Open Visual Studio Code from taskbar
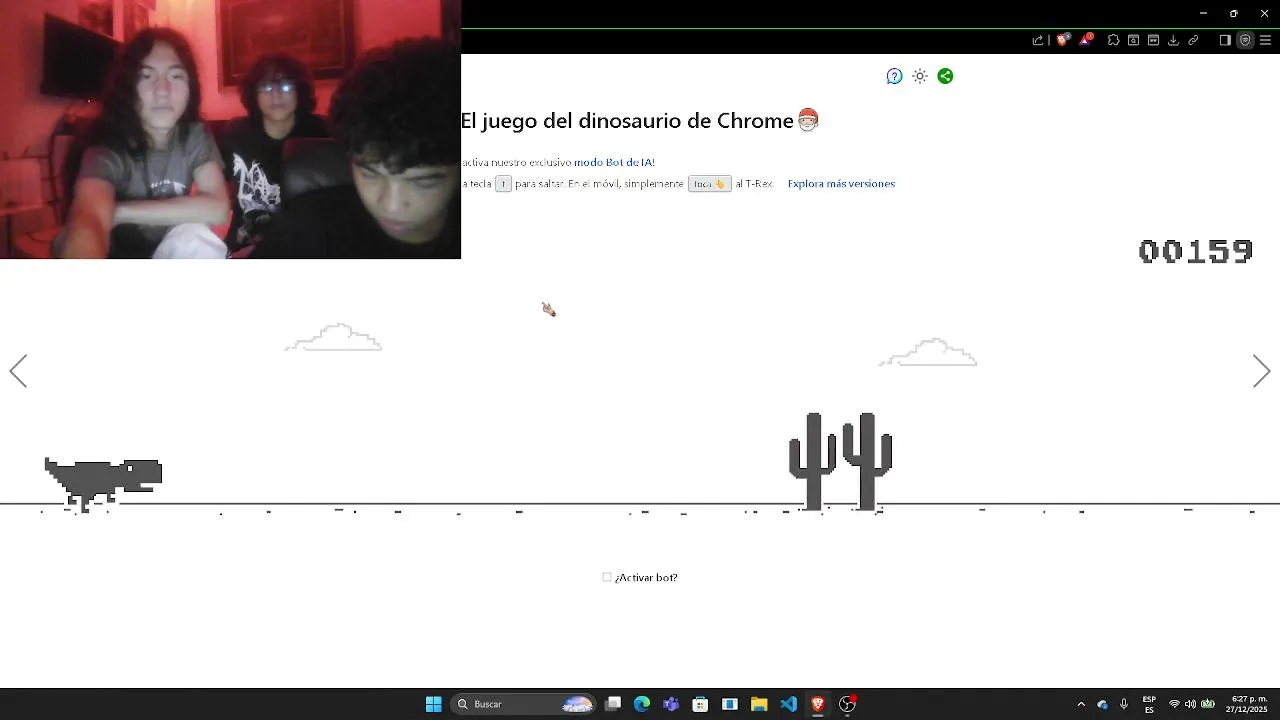1280x720 pixels. point(788,704)
